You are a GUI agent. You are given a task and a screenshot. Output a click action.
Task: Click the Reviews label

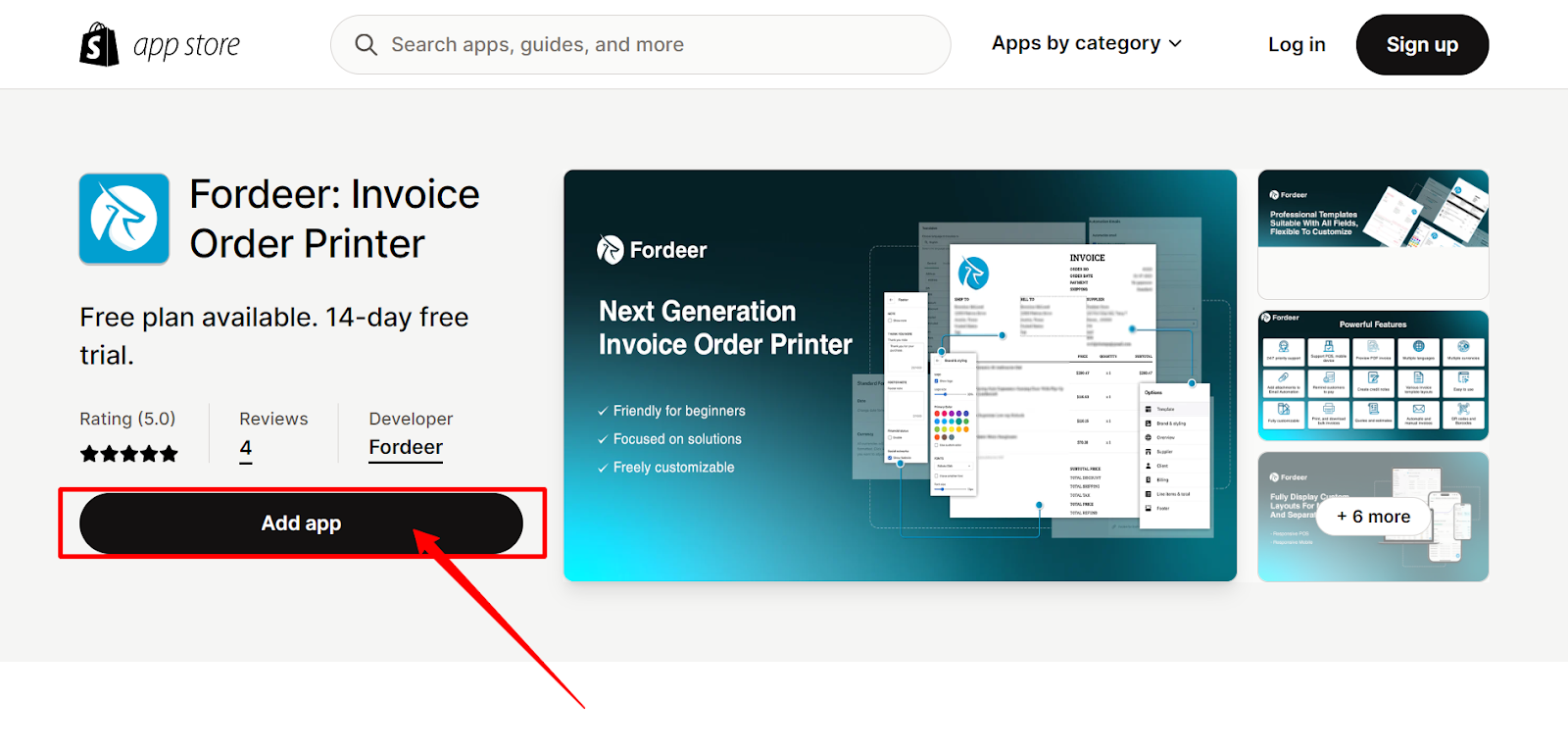(x=273, y=419)
